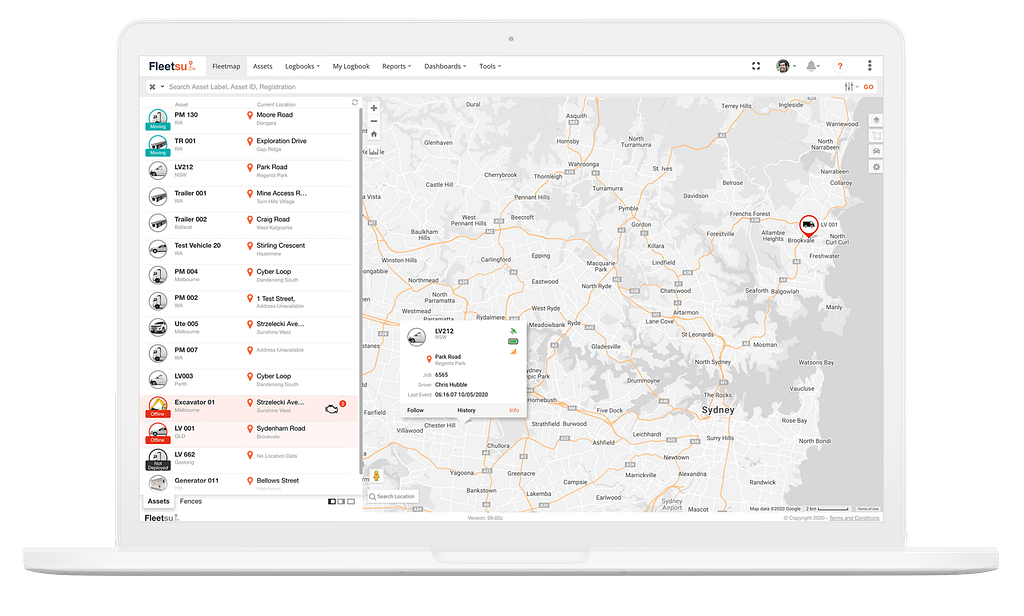Select the Ute 005 asset row

[x=250, y=328]
